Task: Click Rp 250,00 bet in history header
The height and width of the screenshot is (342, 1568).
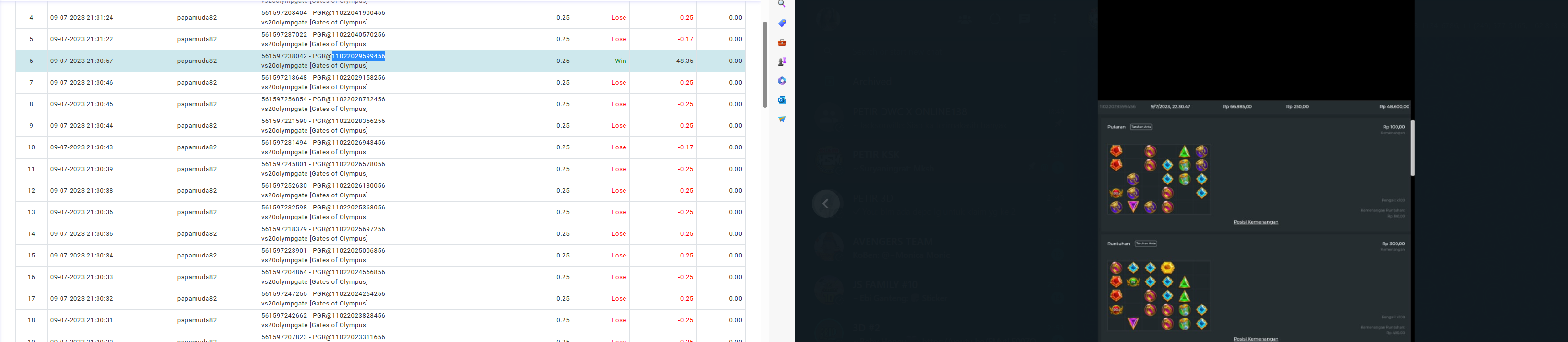Action: pyautogui.click(x=1297, y=107)
